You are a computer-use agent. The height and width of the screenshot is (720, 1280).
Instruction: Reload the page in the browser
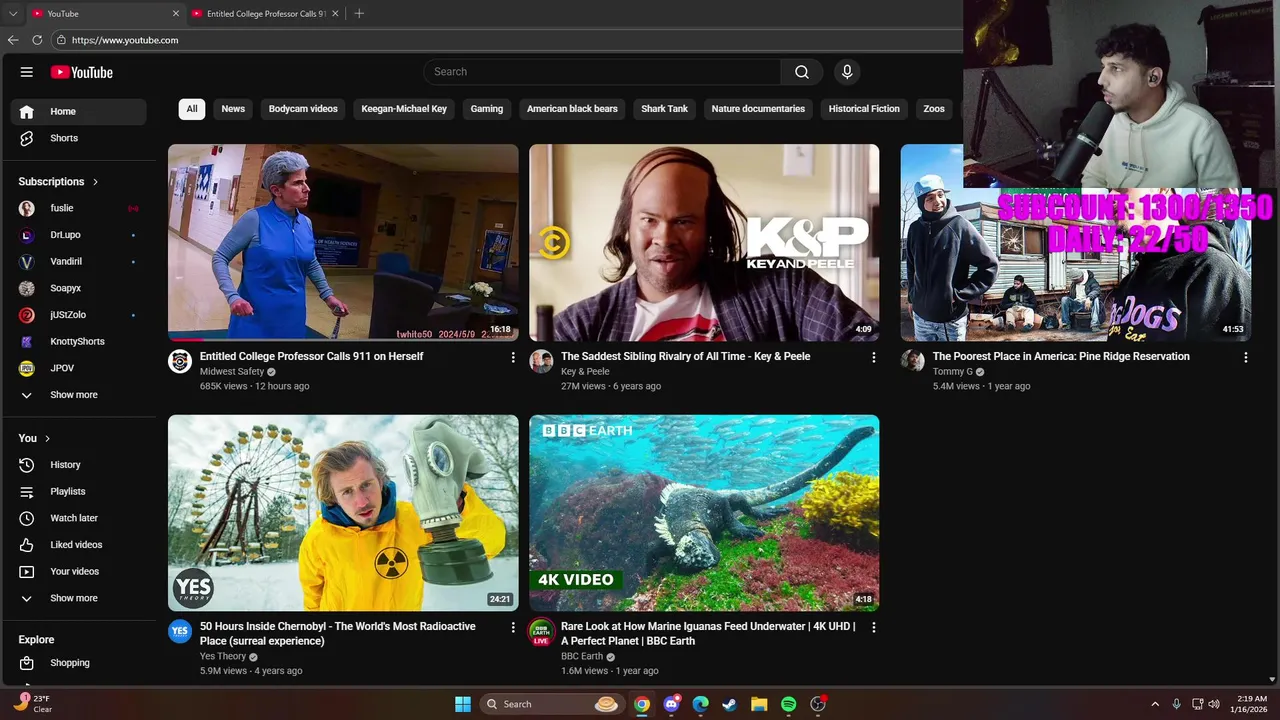click(37, 40)
